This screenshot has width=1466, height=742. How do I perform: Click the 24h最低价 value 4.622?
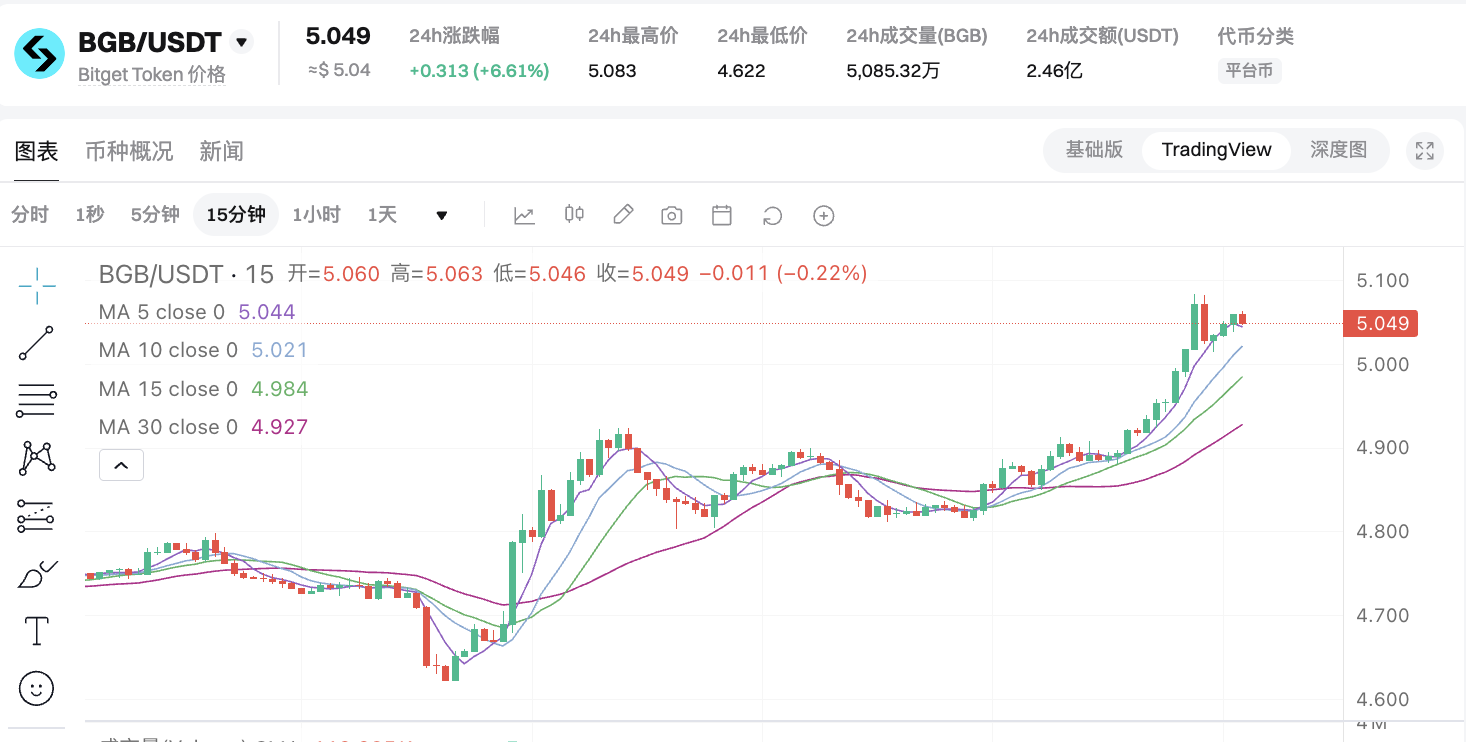(741, 71)
